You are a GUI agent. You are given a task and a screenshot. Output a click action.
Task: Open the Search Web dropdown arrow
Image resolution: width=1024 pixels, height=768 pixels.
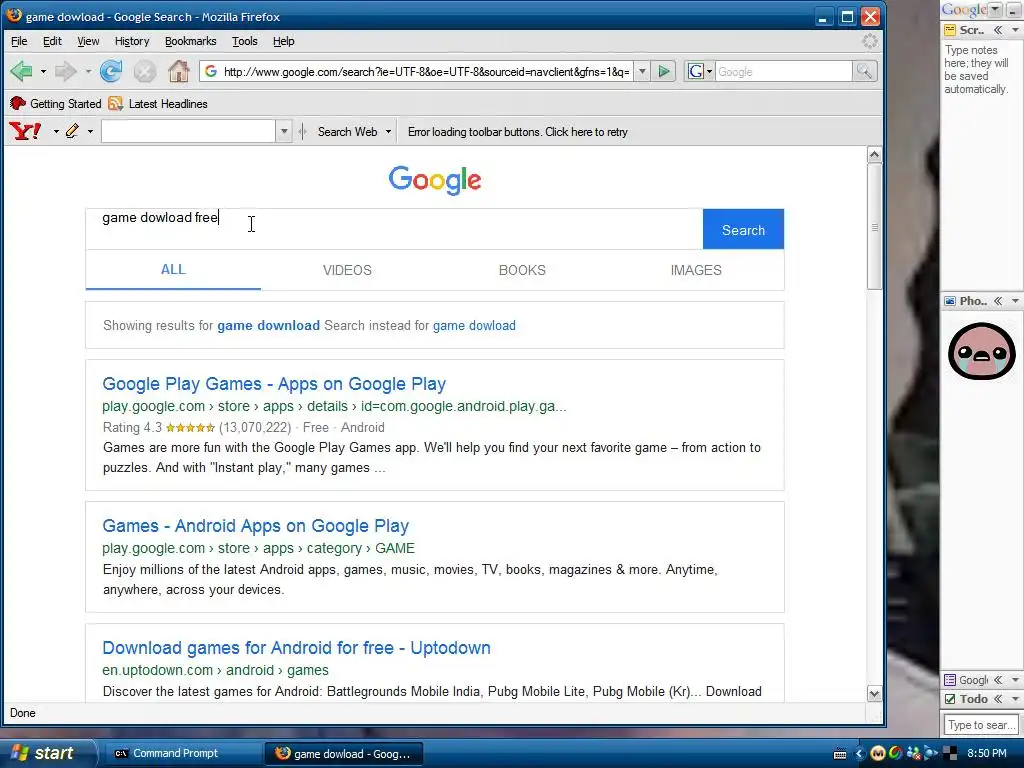pyautogui.click(x=388, y=131)
